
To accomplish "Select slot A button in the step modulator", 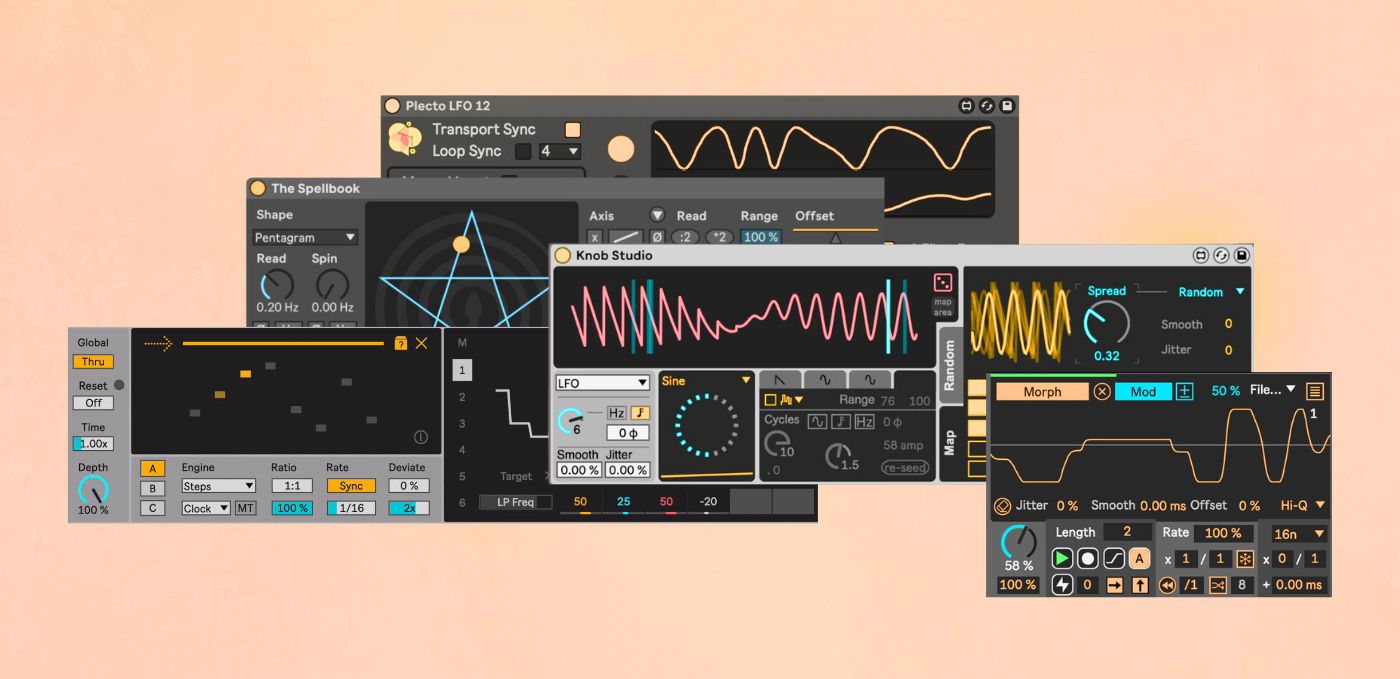I will point(152,468).
